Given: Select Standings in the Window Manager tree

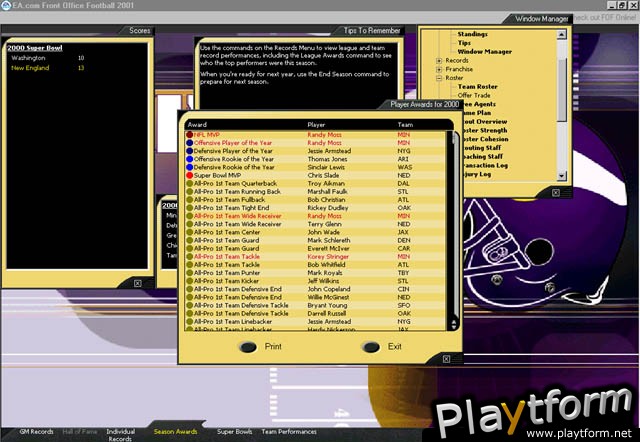Looking at the screenshot, I should pos(473,34).
